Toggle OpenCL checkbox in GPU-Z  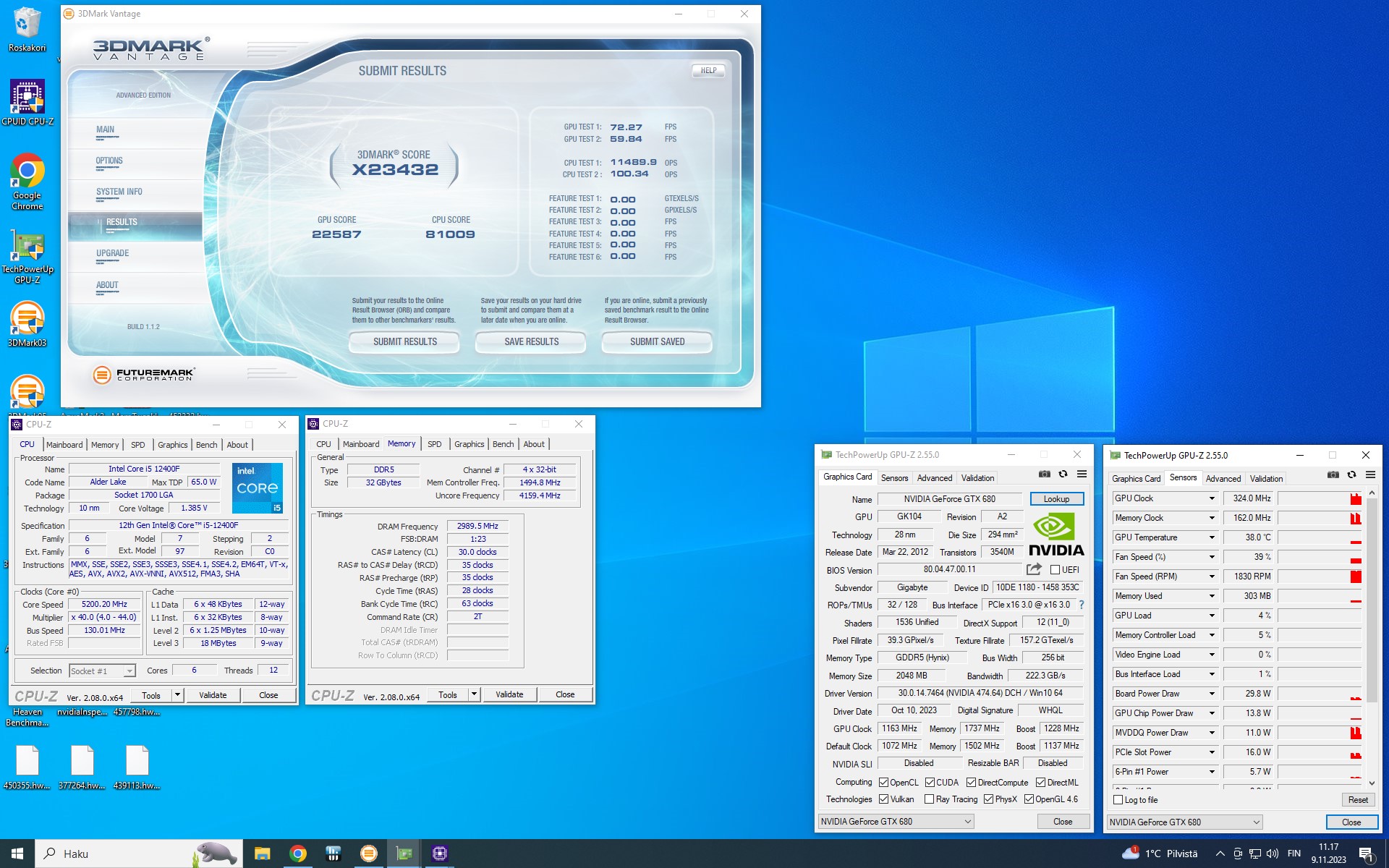tap(883, 783)
